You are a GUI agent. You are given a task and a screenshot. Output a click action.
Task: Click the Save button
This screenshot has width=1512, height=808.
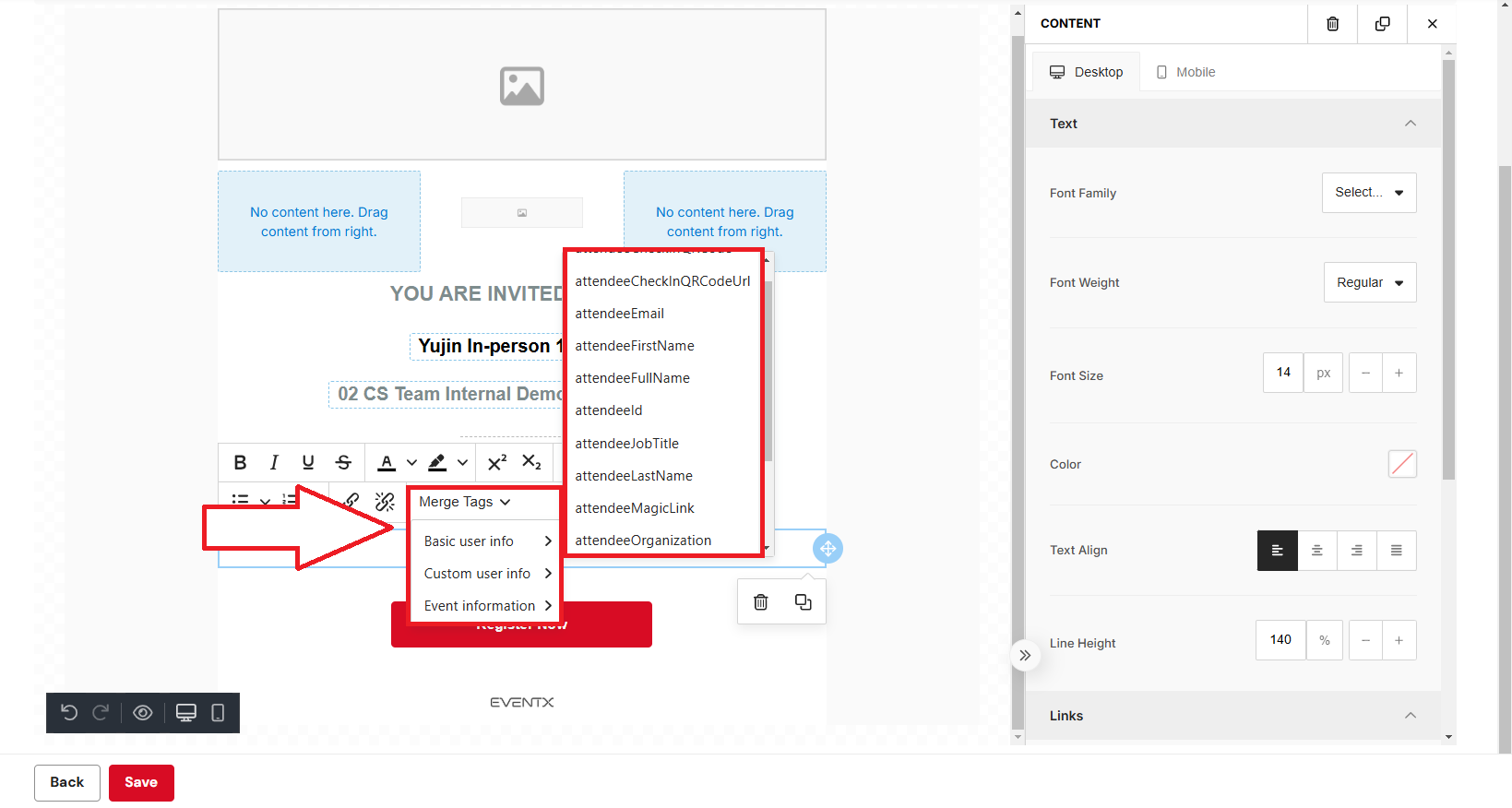pos(141,782)
